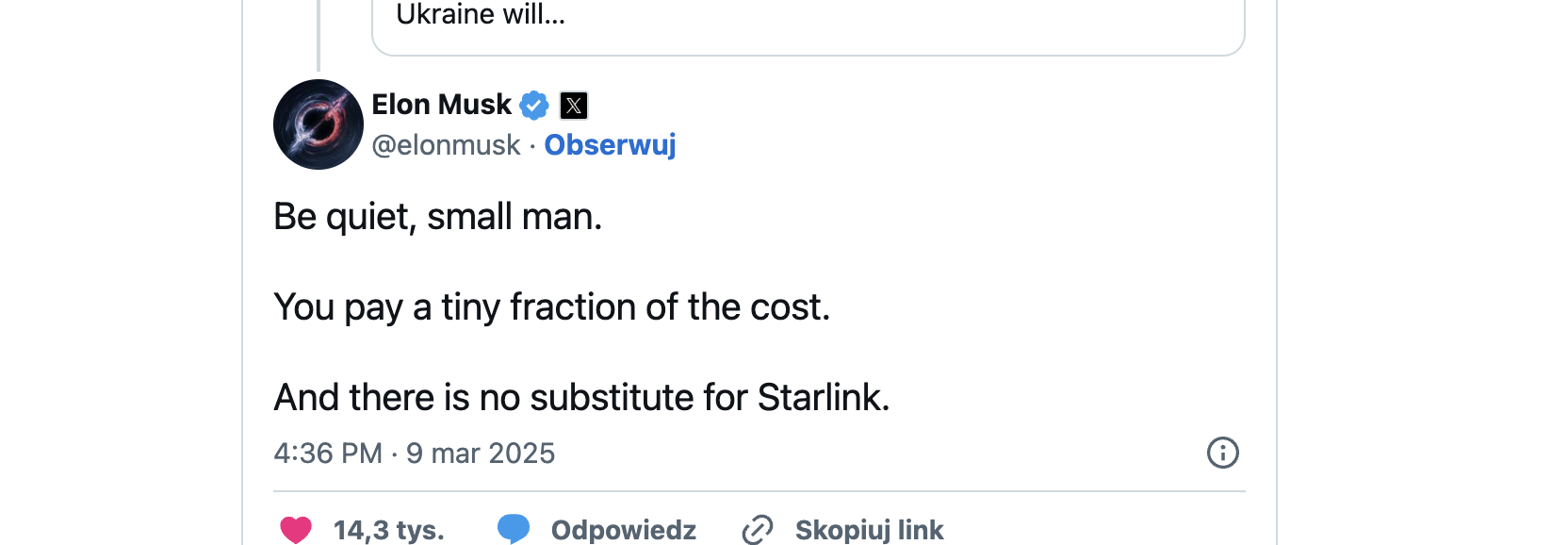Click the "Be quiet, small man." text
The width and height of the screenshot is (1568, 545).
click(x=437, y=217)
